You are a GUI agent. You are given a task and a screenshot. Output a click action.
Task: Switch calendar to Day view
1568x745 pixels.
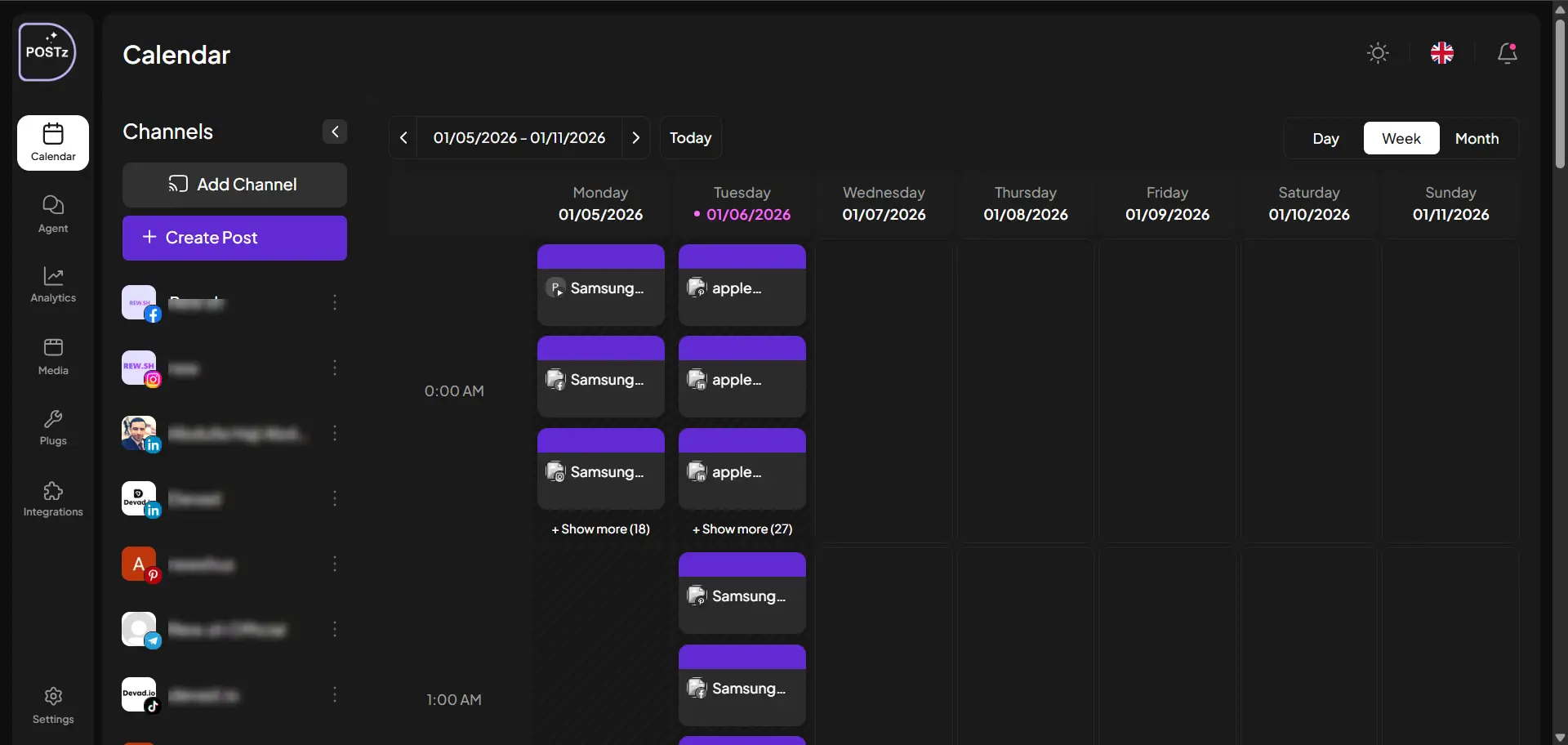1325,139
